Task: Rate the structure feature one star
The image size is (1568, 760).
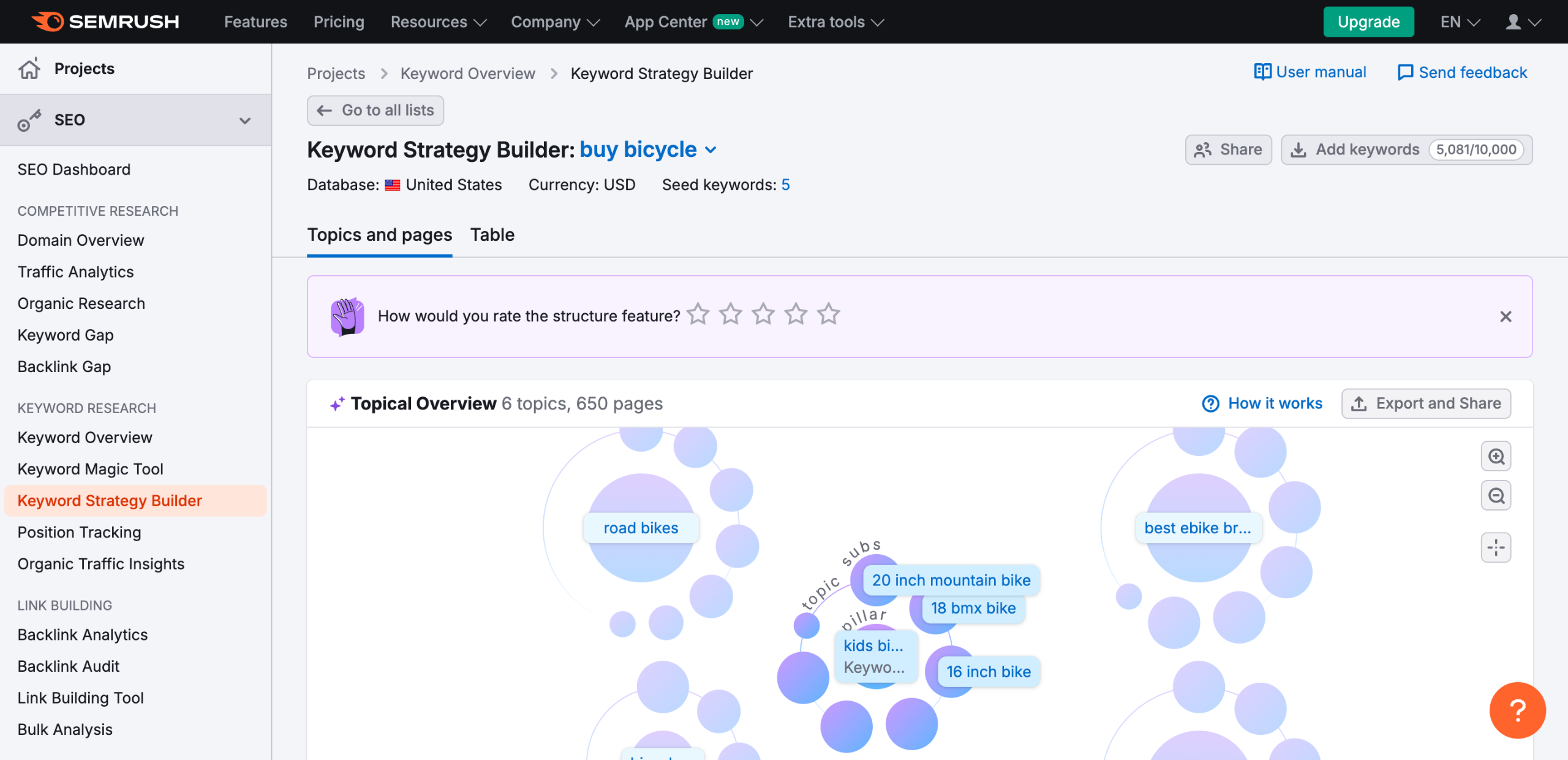Action: tap(698, 314)
